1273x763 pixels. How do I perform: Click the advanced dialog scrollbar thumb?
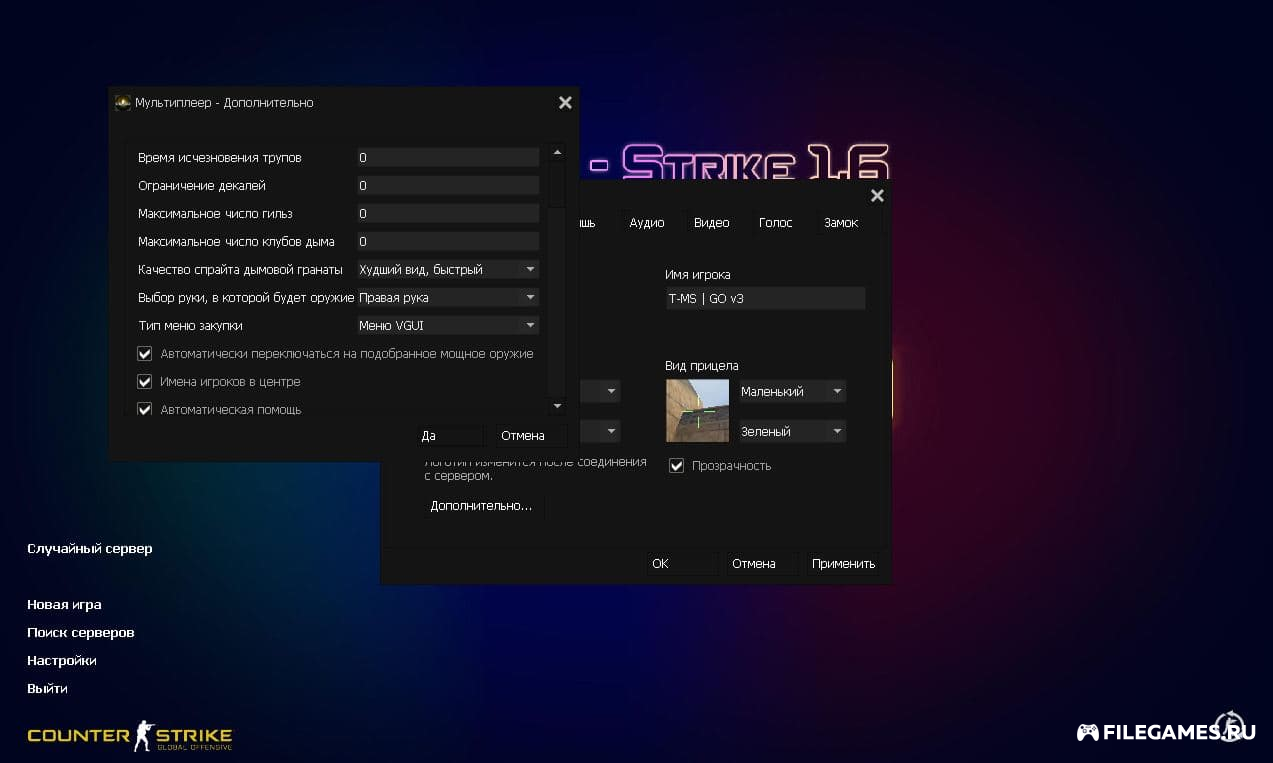coord(558,183)
